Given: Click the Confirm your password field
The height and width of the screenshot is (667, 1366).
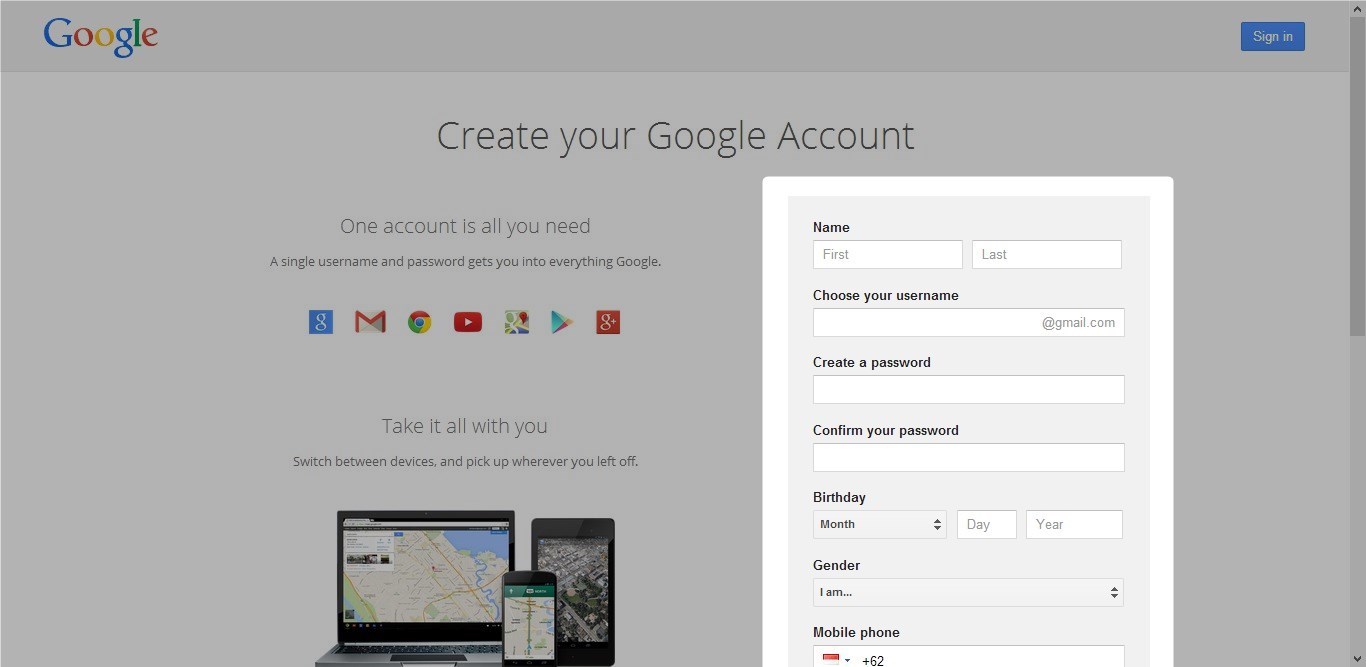Looking at the screenshot, I should (x=968, y=457).
